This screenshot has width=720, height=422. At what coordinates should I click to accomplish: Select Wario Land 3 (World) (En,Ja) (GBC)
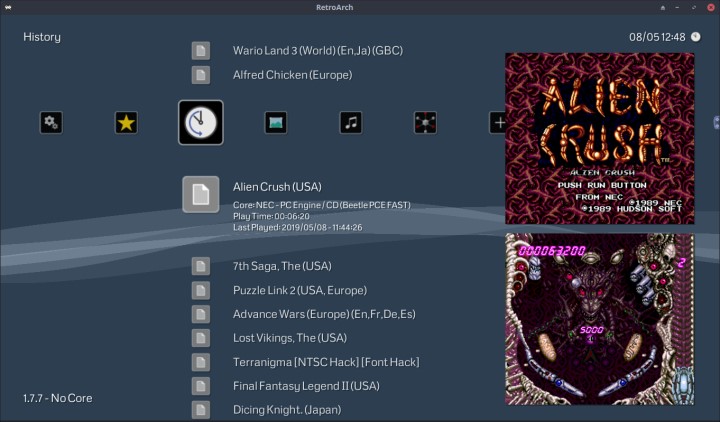coord(318,51)
